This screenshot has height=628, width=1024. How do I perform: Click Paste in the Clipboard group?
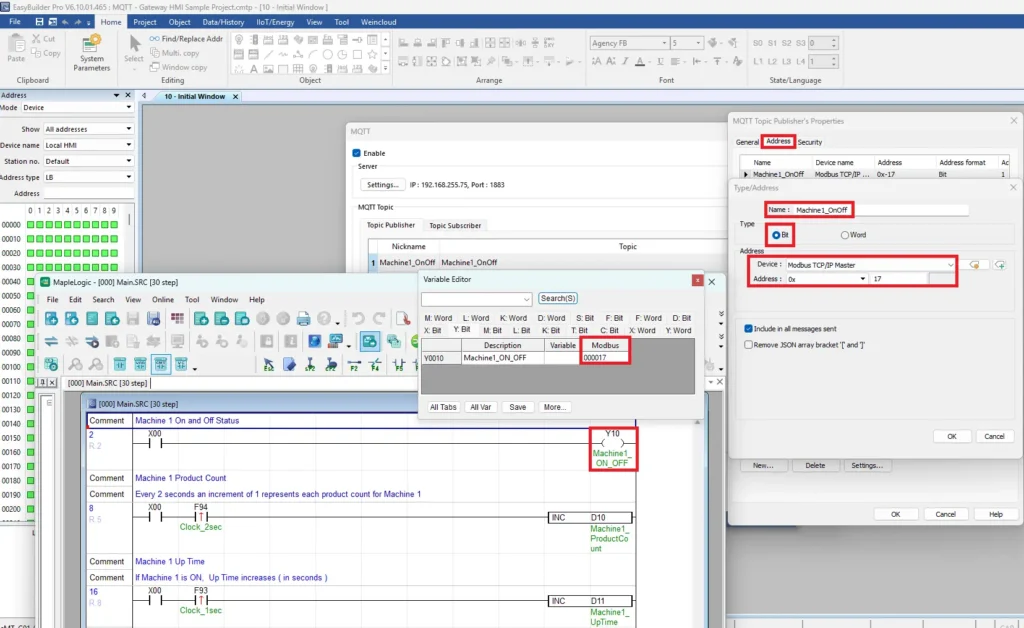(19, 50)
